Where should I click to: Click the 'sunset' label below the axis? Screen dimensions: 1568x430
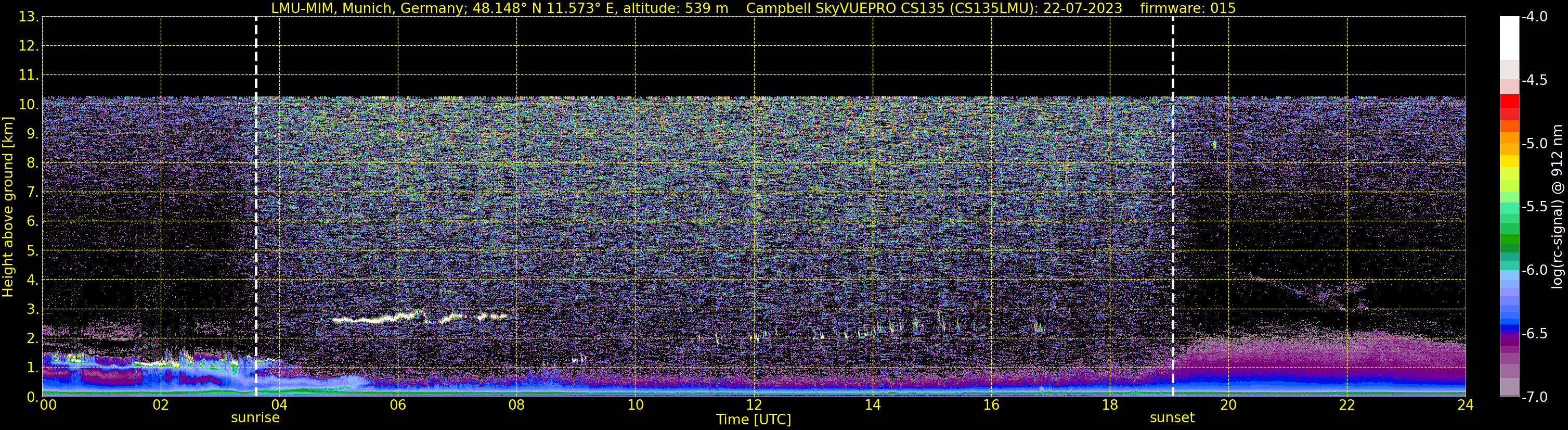[x=1172, y=418]
